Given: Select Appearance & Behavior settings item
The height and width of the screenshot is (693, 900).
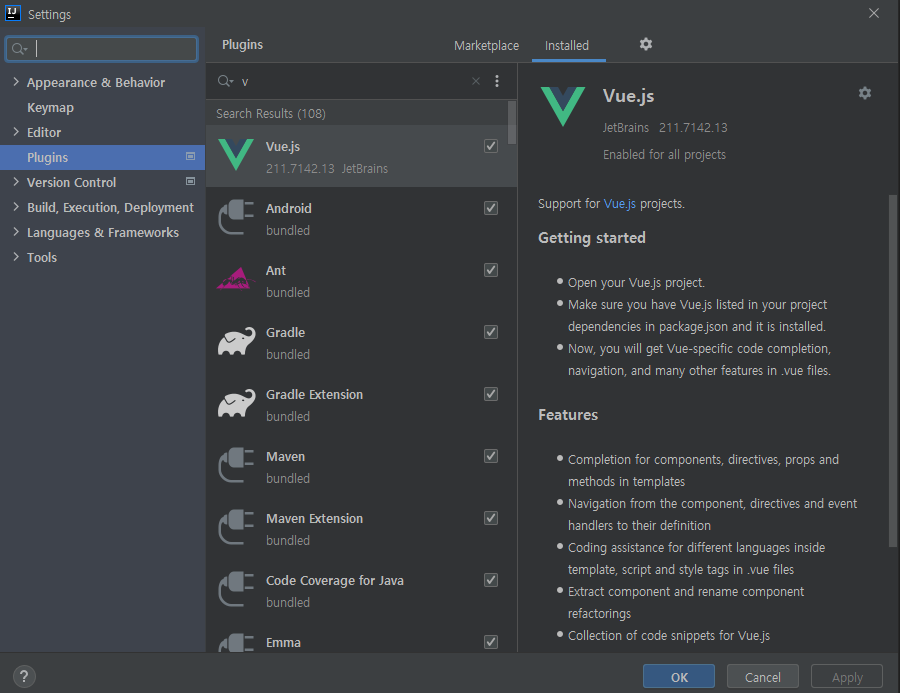Looking at the screenshot, I should [96, 82].
